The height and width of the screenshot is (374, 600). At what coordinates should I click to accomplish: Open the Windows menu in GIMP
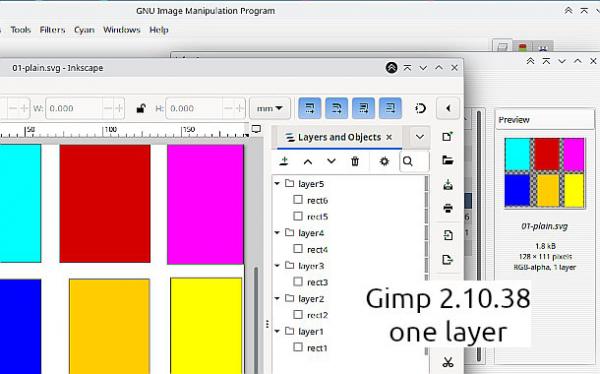pos(122,30)
